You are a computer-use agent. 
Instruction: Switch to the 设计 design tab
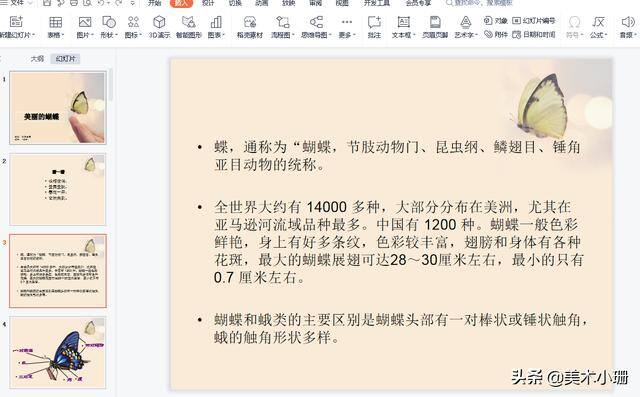tap(208, 3)
